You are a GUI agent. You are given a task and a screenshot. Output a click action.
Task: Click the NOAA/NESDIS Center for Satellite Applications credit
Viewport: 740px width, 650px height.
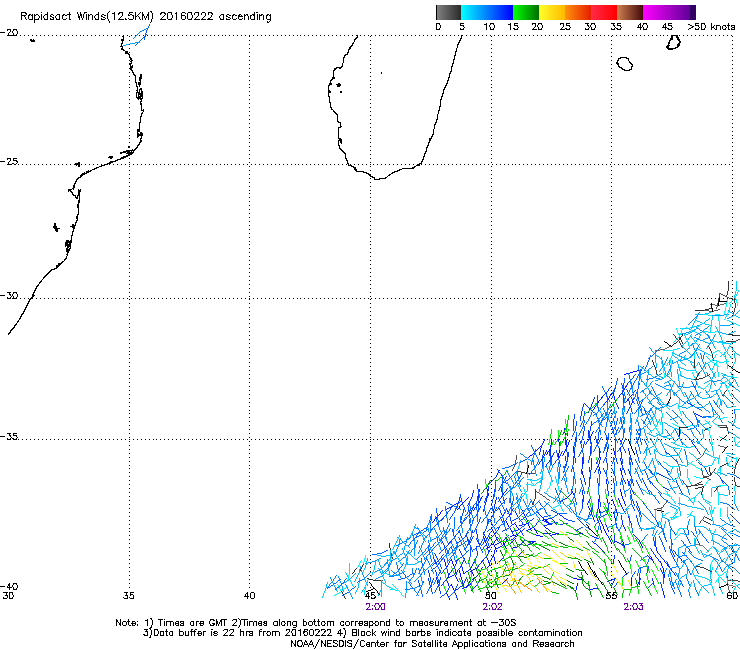[x=432, y=644]
